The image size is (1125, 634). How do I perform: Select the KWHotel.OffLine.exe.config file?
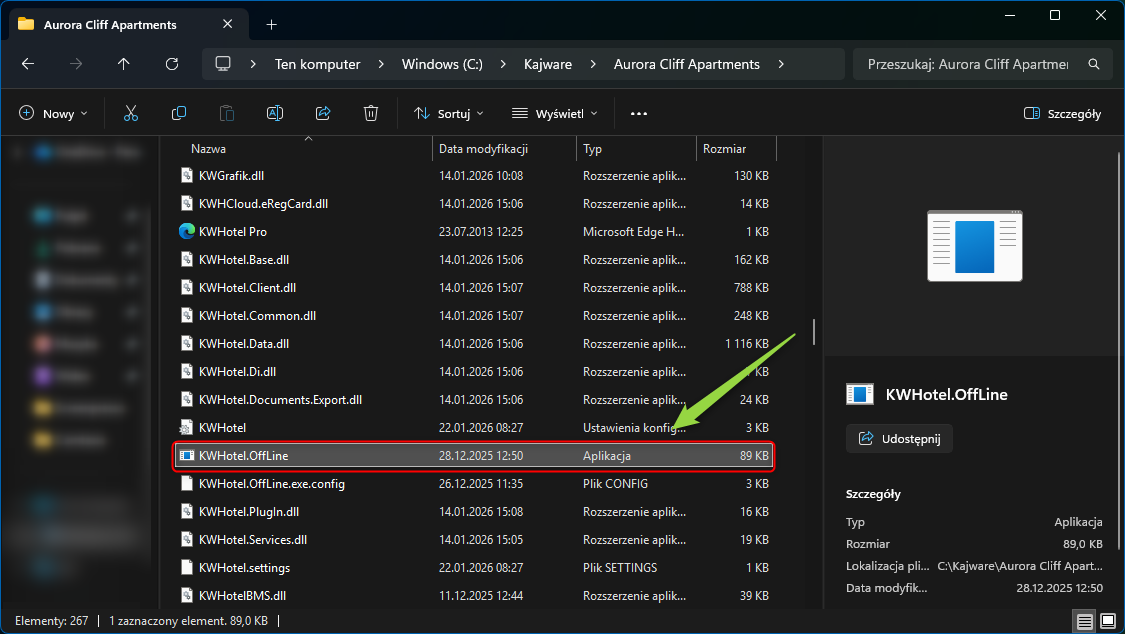coord(272,484)
